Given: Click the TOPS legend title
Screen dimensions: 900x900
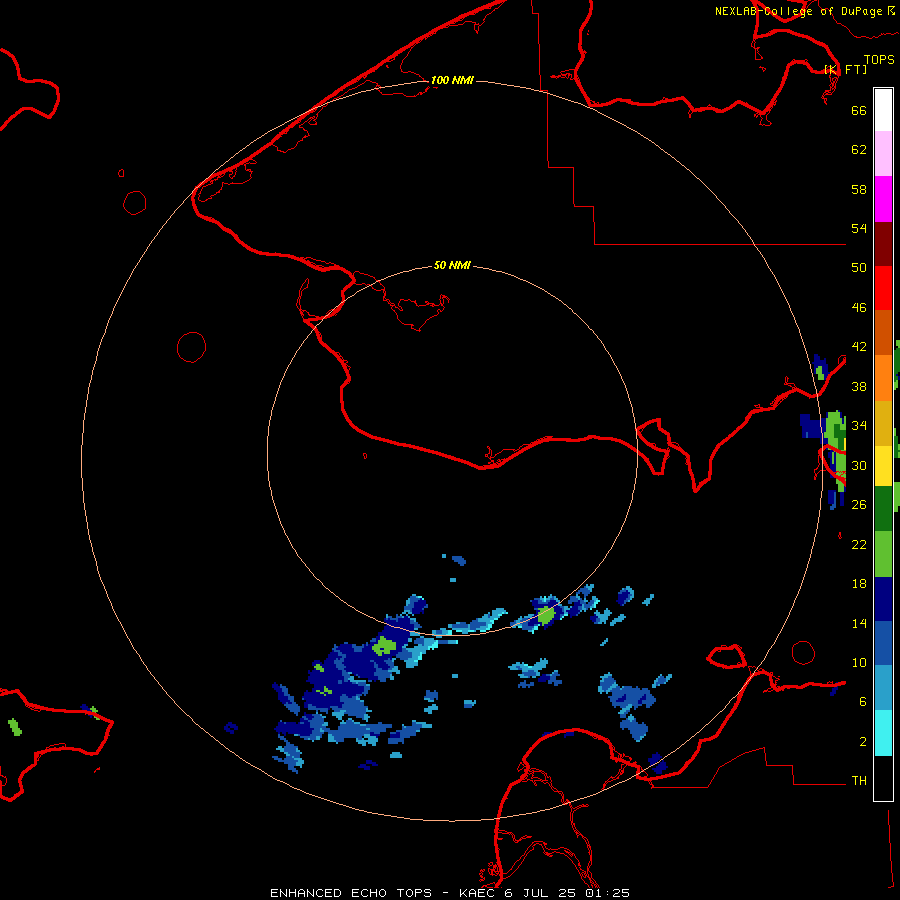Looking at the screenshot, I should pyautogui.click(x=879, y=60).
